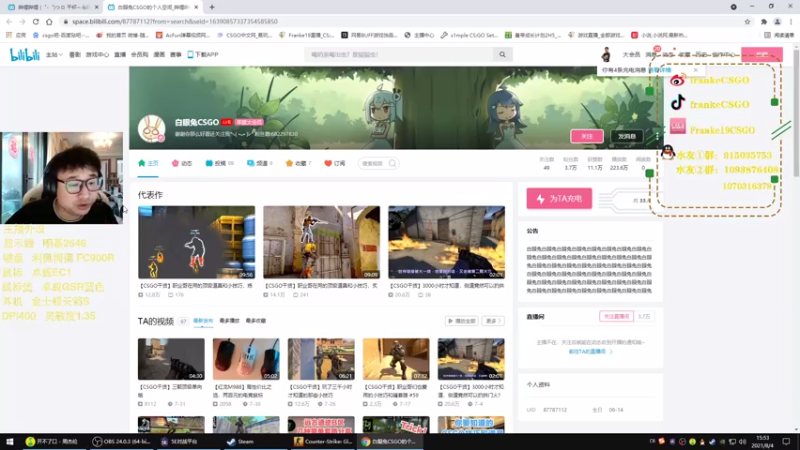Click the magnifier search button in header
Viewport: 800px width, 450px height.
(503, 55)
